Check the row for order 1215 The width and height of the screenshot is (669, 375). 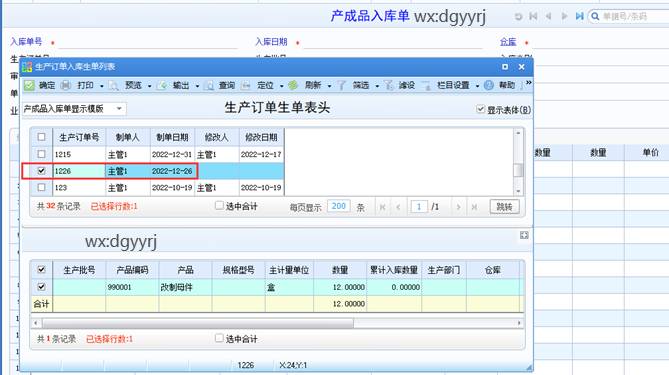(41, 154)
